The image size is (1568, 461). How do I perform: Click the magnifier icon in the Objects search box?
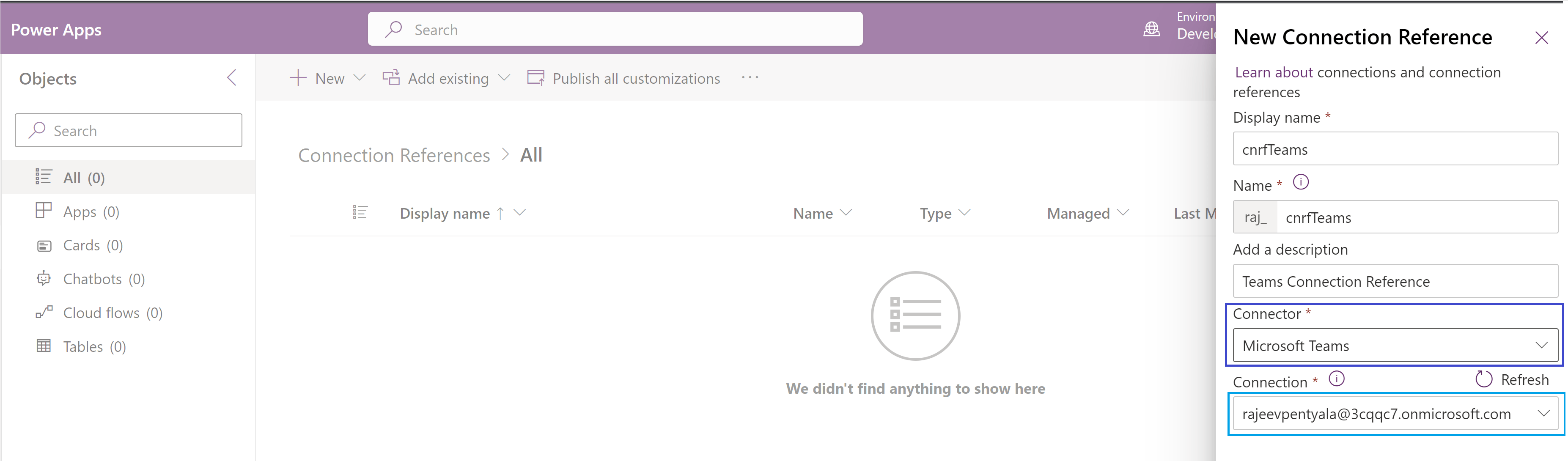(37, 130)
